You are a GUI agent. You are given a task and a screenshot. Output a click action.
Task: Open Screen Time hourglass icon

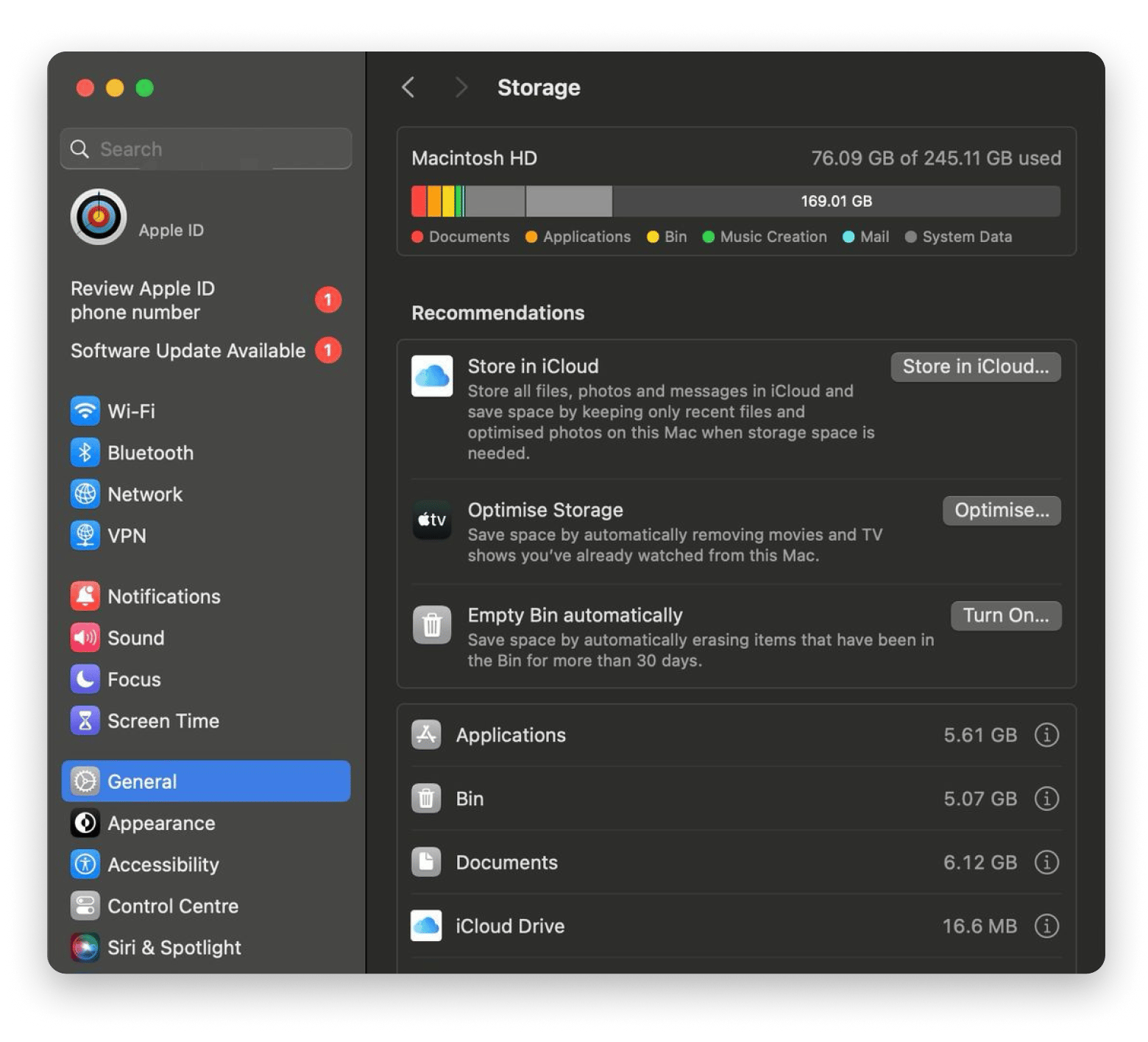click(x=85, y=720)
